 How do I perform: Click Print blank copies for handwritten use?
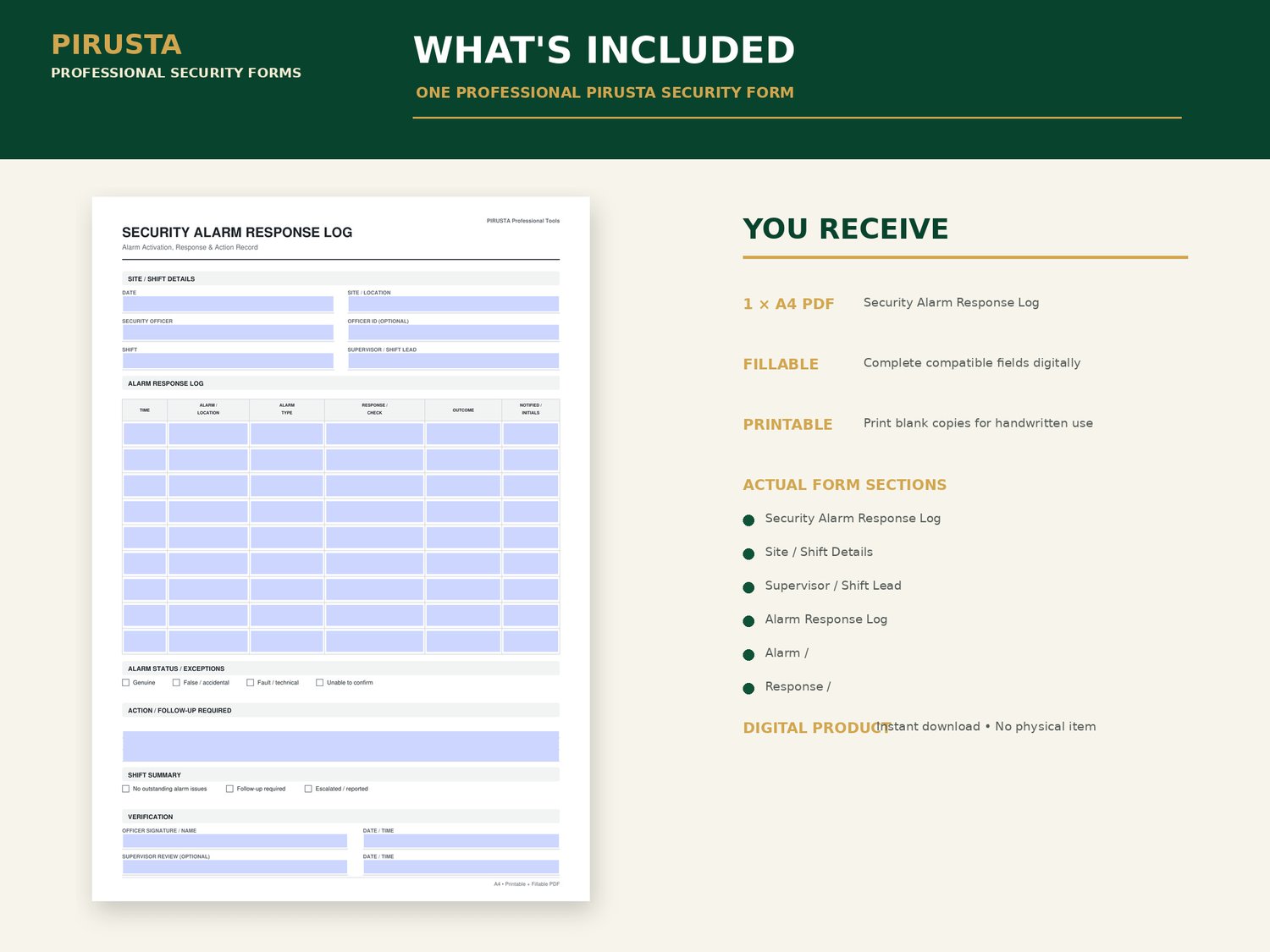click(978, 423)
